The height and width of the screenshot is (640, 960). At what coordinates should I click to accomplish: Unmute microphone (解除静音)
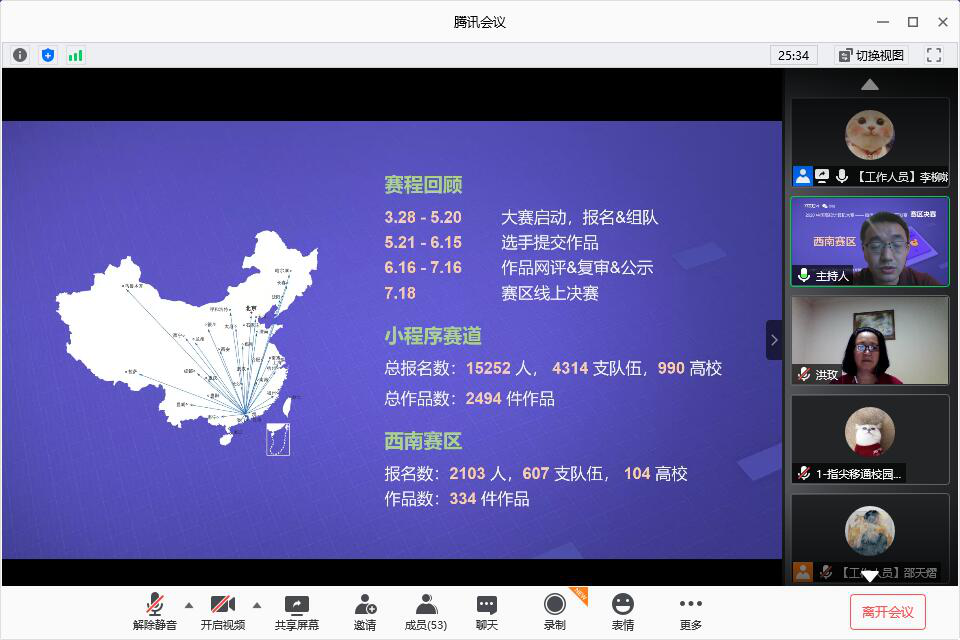click(154, 612)
